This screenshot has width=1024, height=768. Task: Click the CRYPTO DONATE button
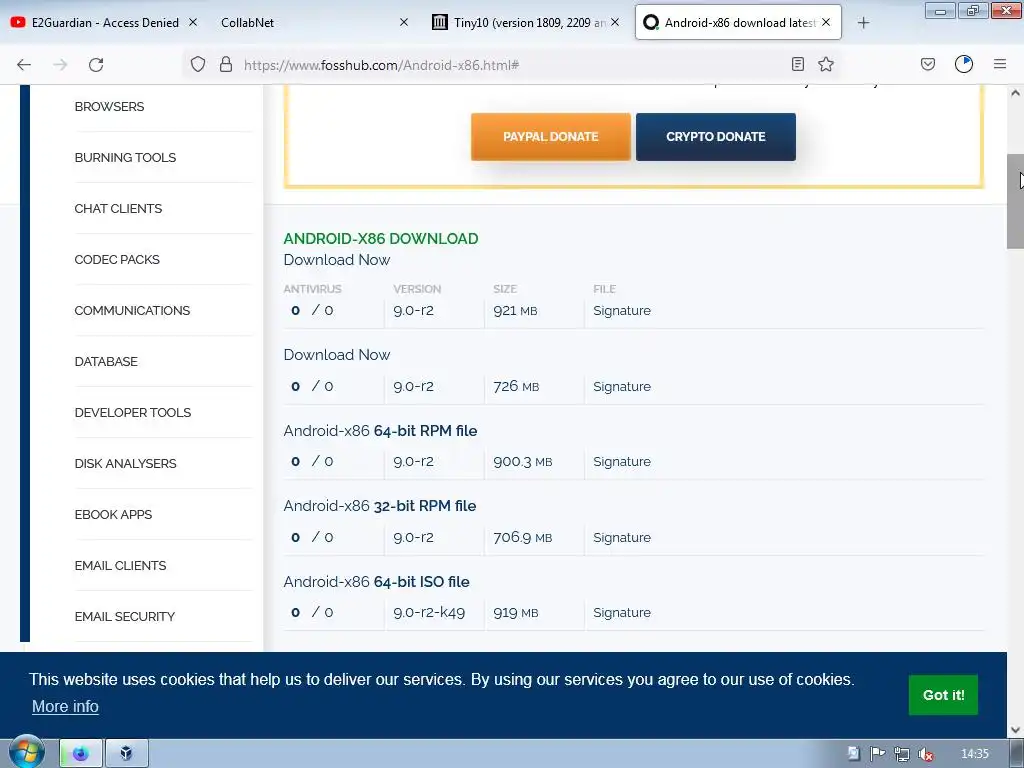(x=716, y=136)
